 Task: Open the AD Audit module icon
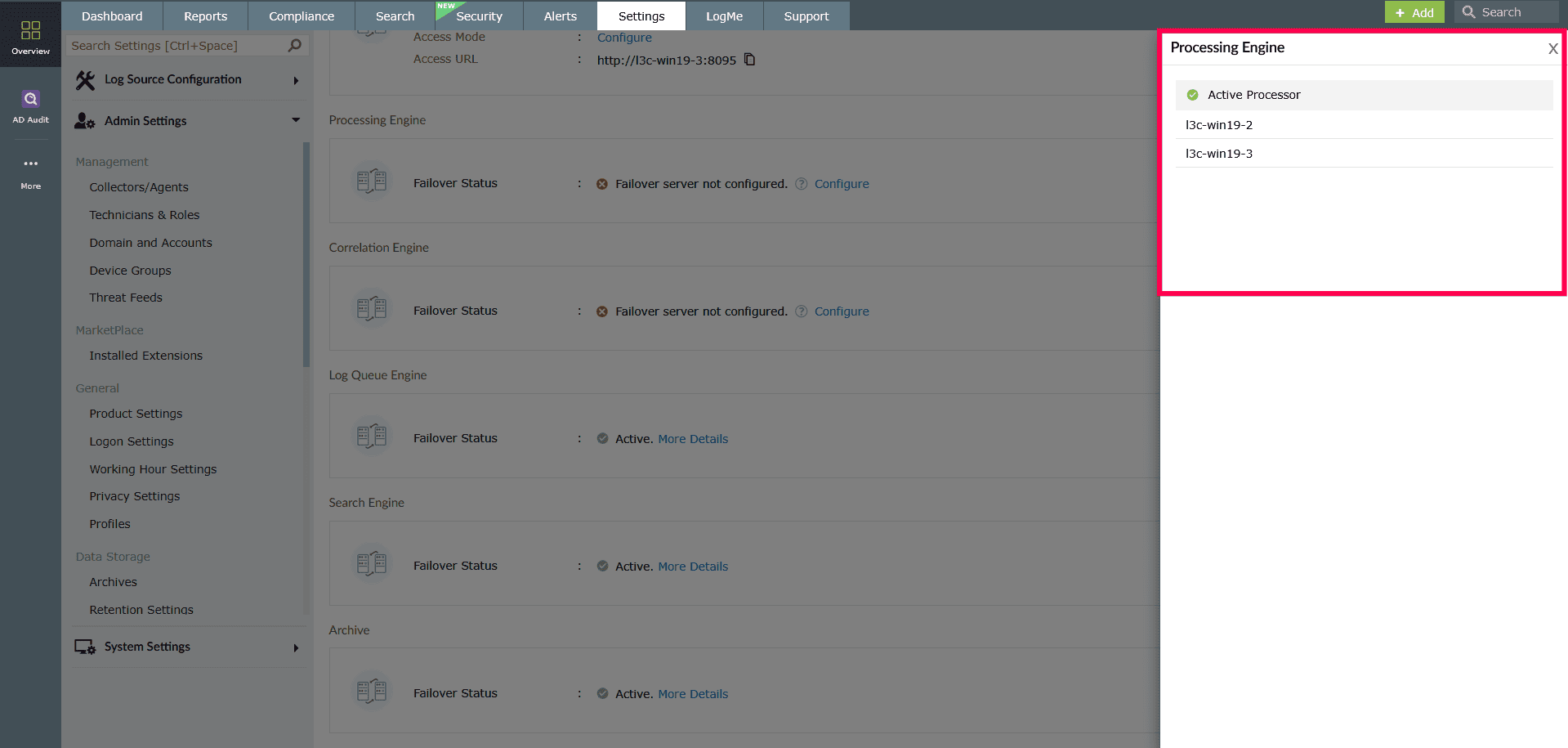click(x=30, y=99)
